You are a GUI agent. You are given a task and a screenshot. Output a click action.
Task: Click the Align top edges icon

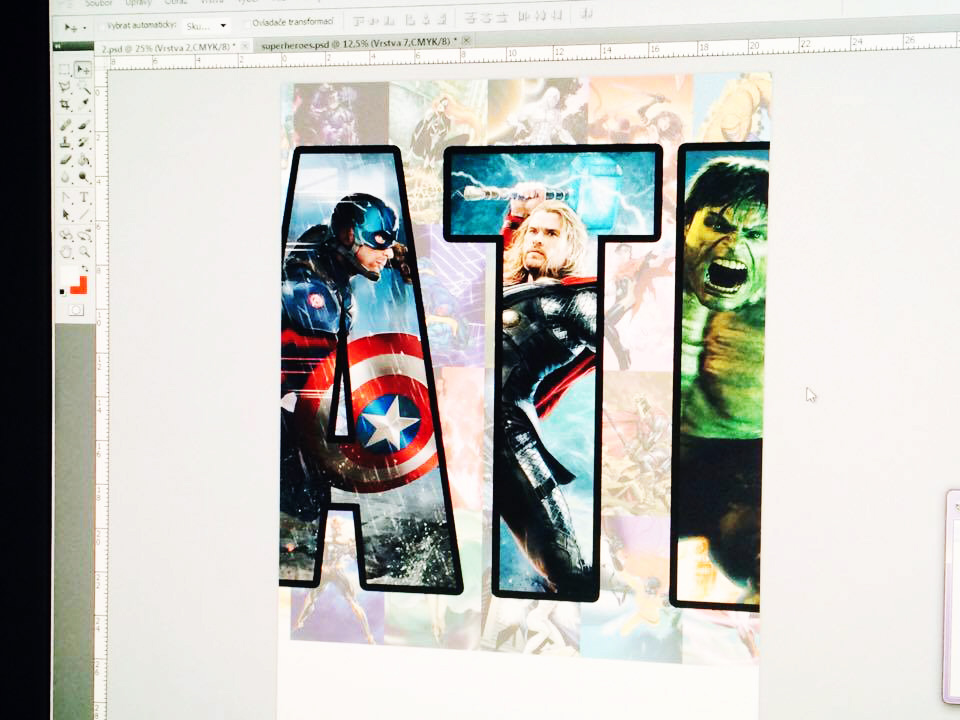(358, 20)
